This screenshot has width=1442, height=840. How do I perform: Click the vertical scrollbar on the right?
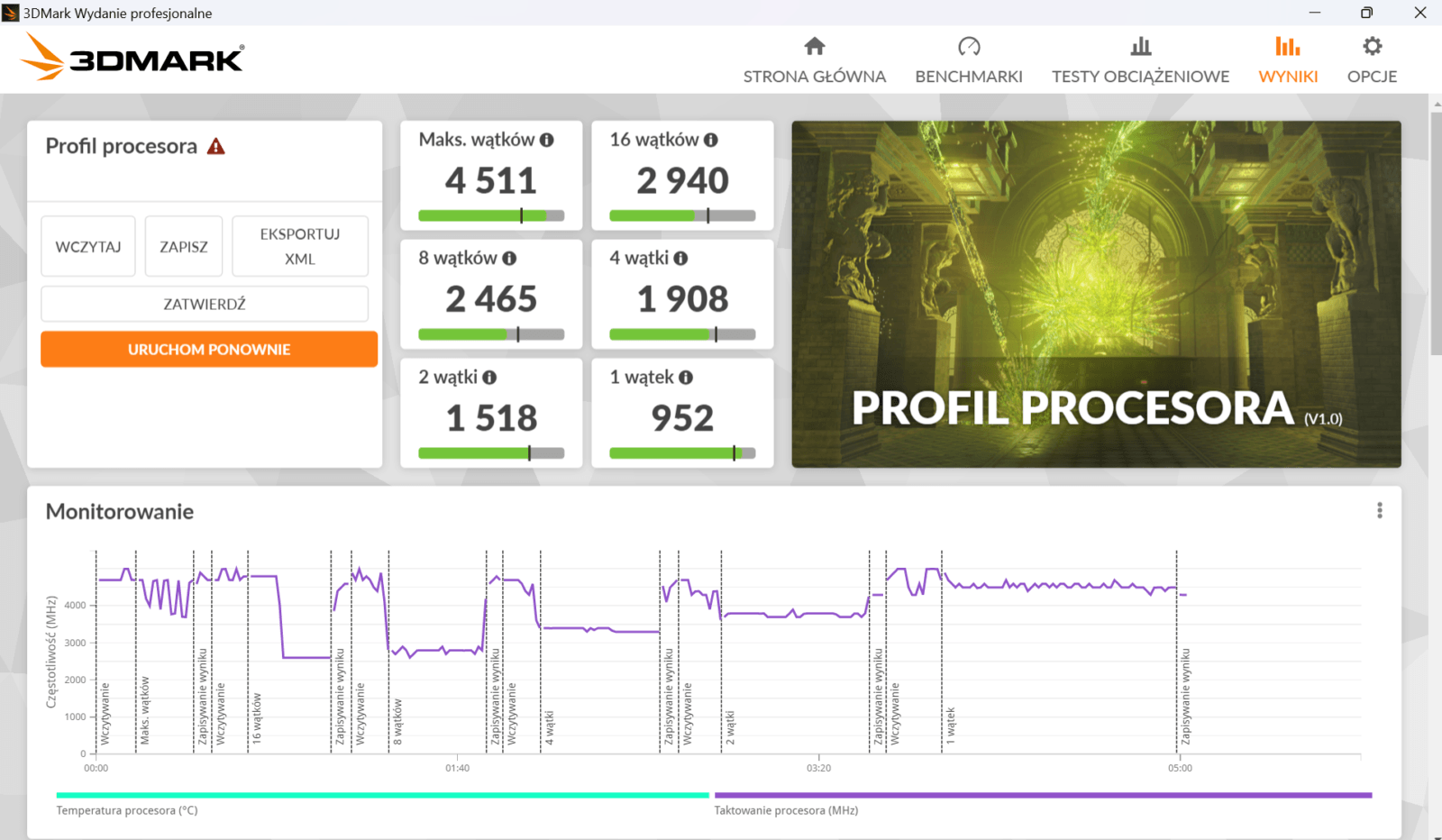coord(1436,234)
